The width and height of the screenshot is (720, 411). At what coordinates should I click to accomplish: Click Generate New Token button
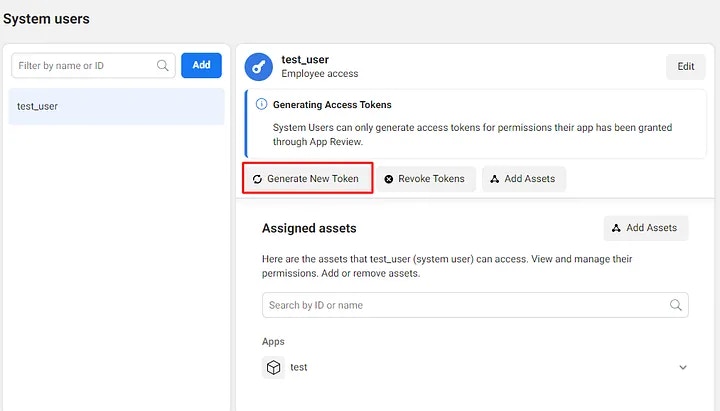coord(307,178)
